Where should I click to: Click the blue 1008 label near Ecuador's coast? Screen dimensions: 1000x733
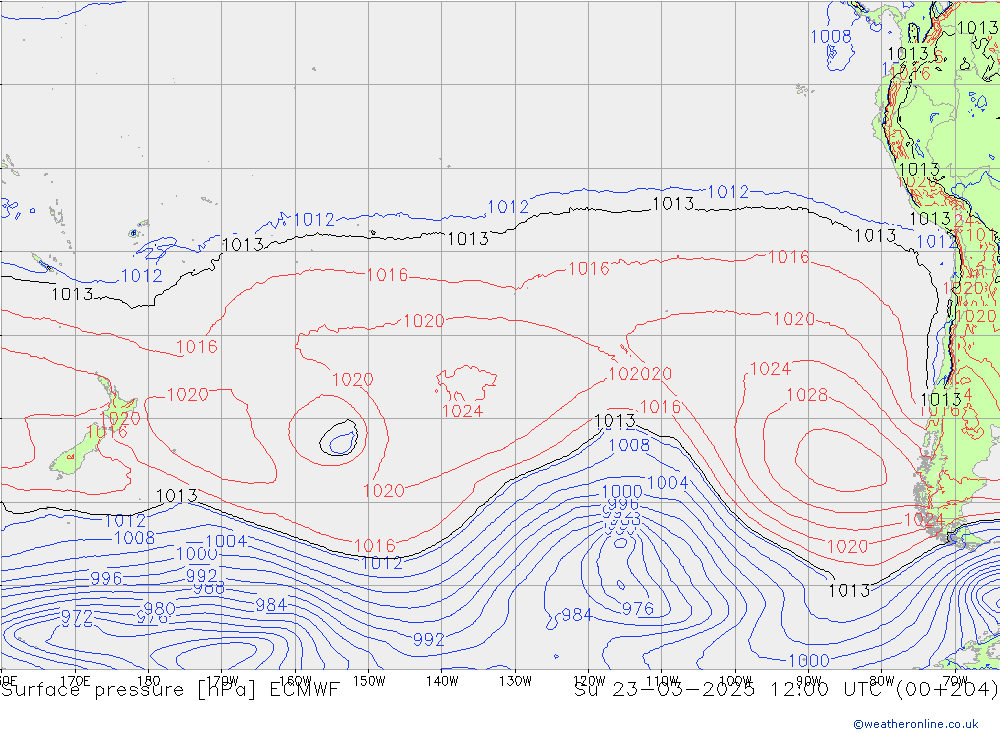tap(831, 37)
